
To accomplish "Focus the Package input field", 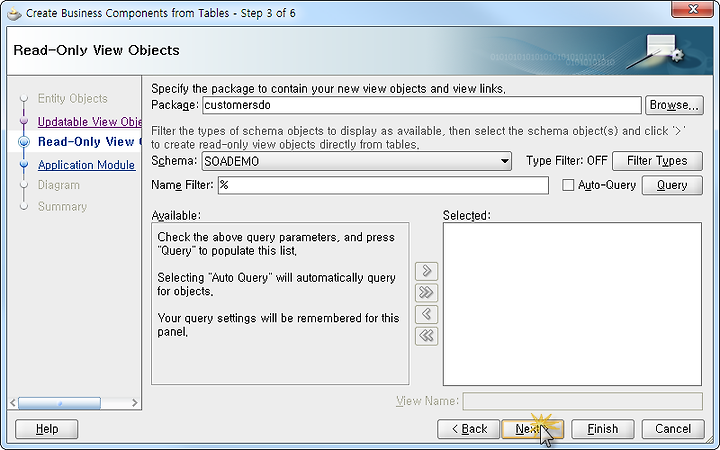I will (422, 105).
